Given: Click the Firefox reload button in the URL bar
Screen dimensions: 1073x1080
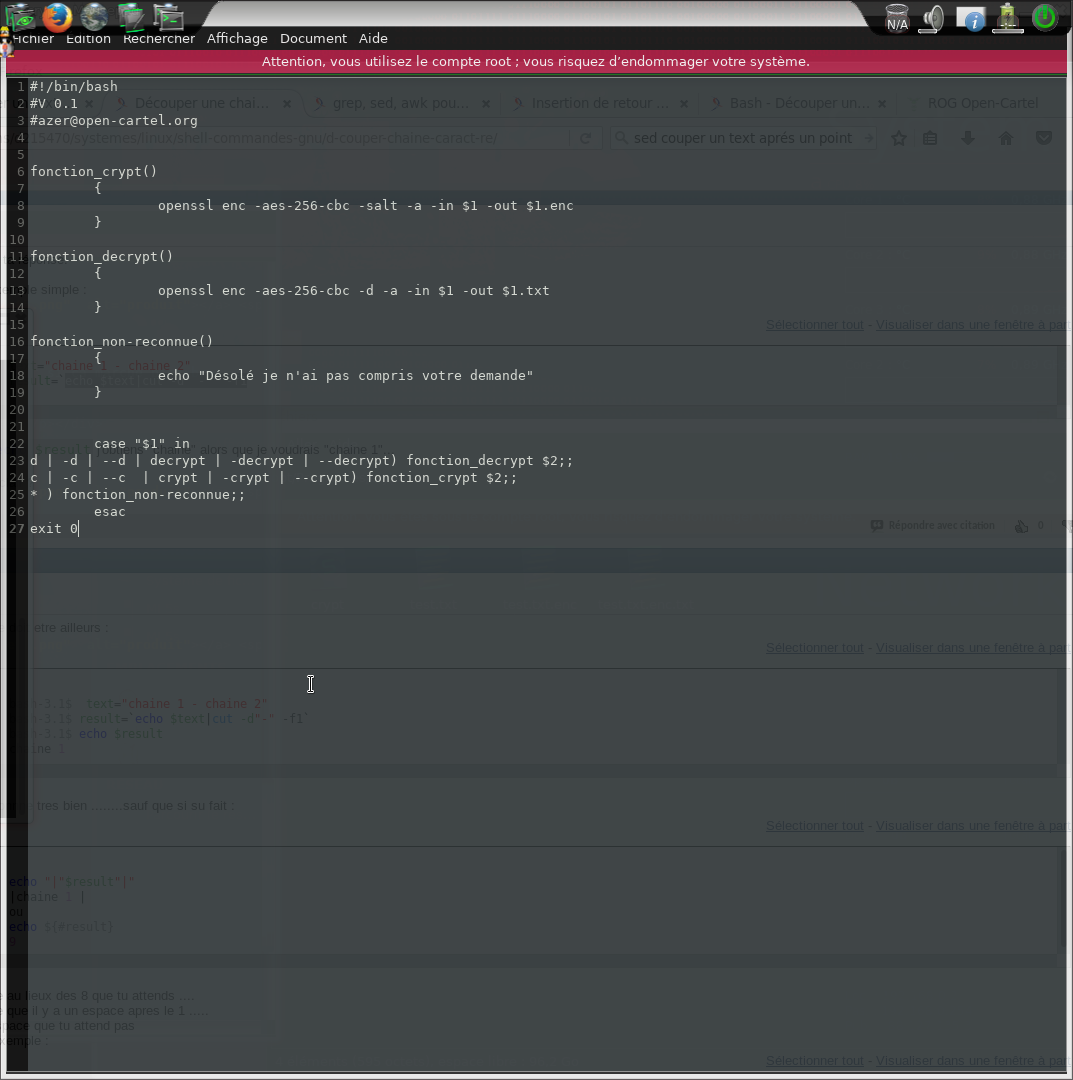Looking at the screenshot, I should pyautogui.click(x=585, y=138).
